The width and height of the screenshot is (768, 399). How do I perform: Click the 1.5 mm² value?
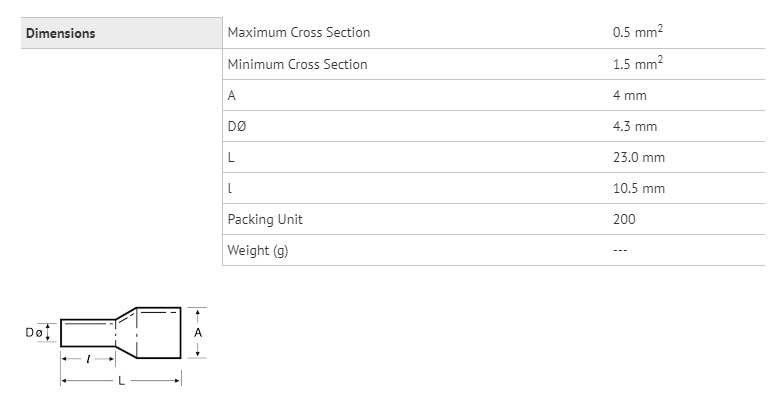click(638, 63)
